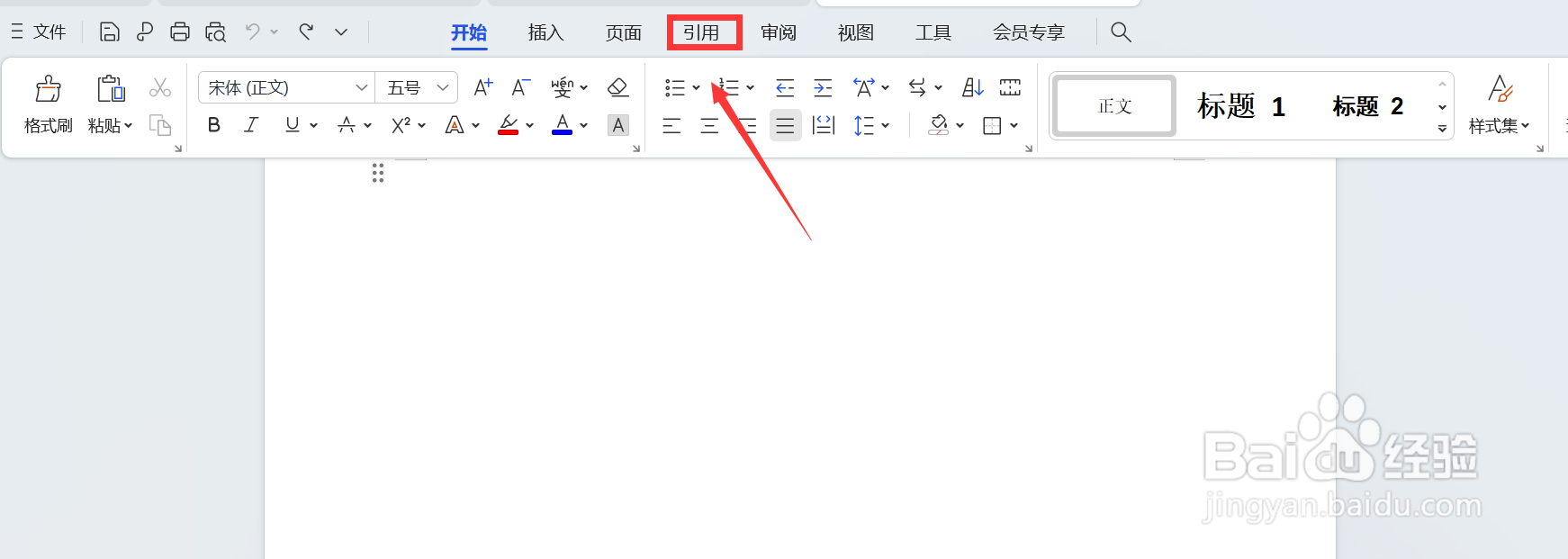Expand quick access toolbar customization chevron
Viewport: 1568px width, 559px height.
(x=341, y=32)
